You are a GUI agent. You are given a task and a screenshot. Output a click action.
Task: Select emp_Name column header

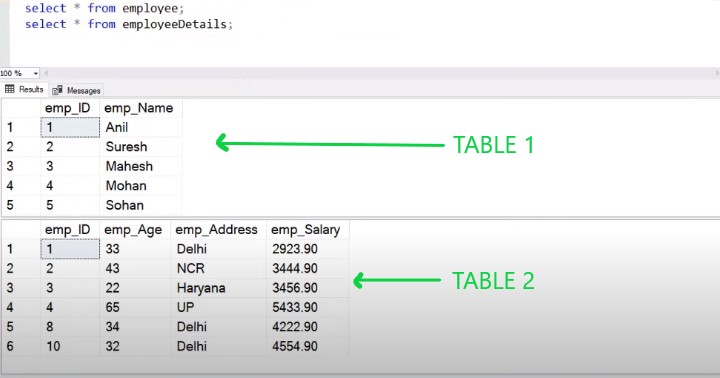coord(141,108)
